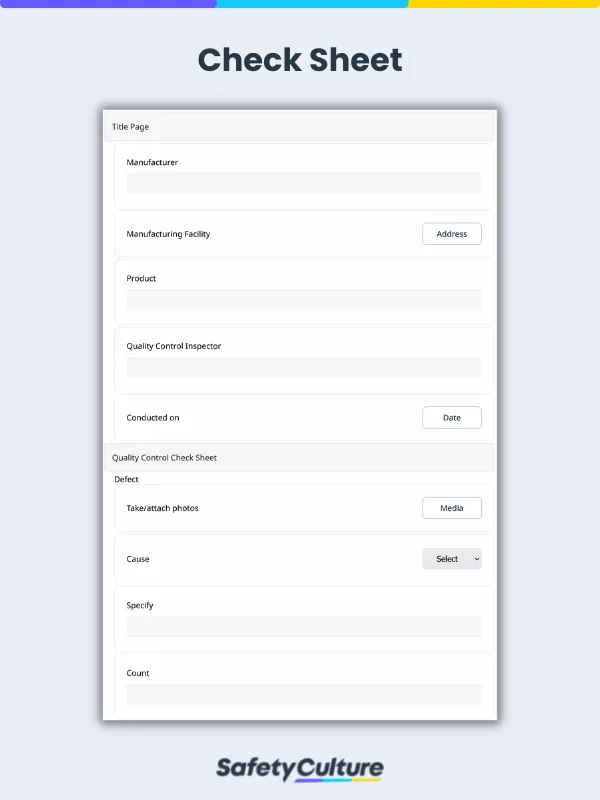Collapse the Title Page section header
The image size is (600, 800).
300,127
